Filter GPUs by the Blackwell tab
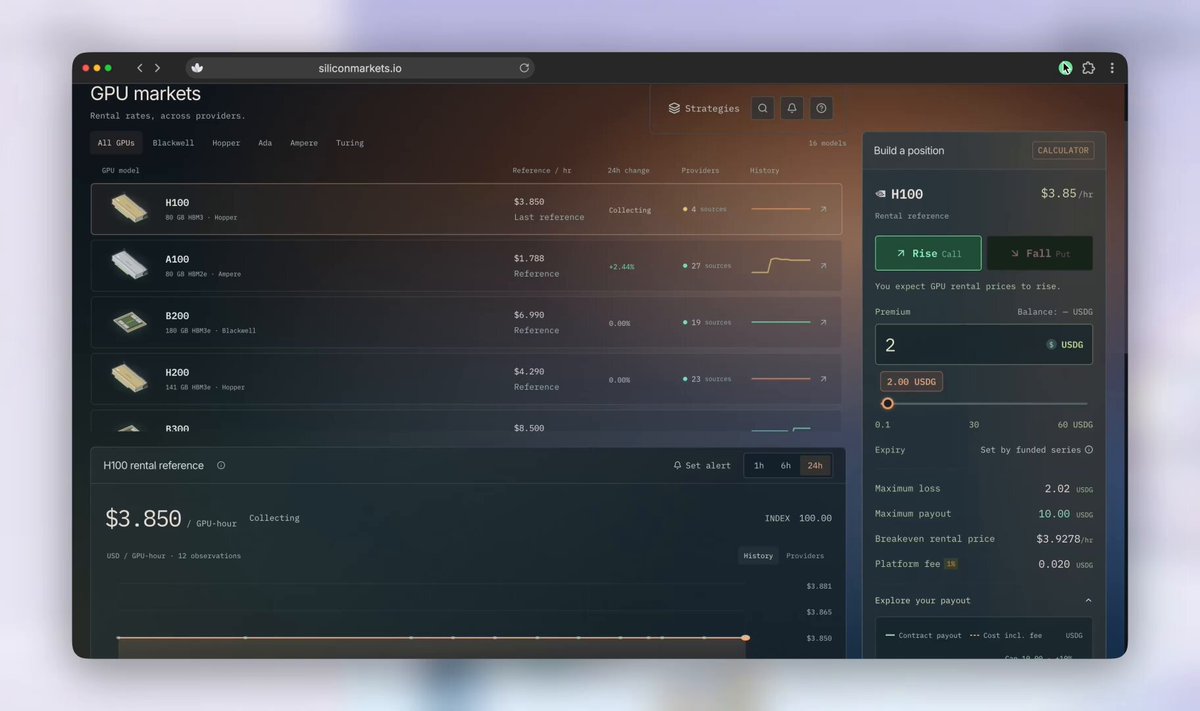 (x=174, y=143)
